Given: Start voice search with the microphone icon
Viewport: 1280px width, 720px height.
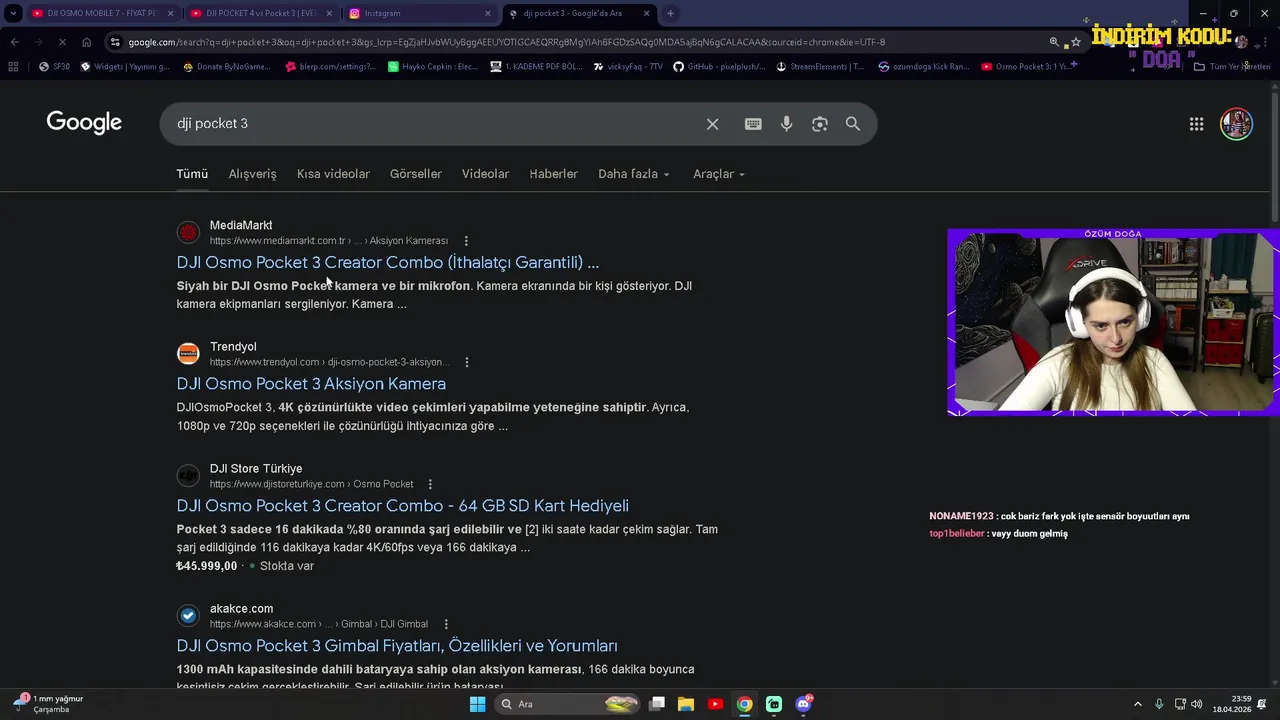Looking at the screenshot, I should (787, 124).
